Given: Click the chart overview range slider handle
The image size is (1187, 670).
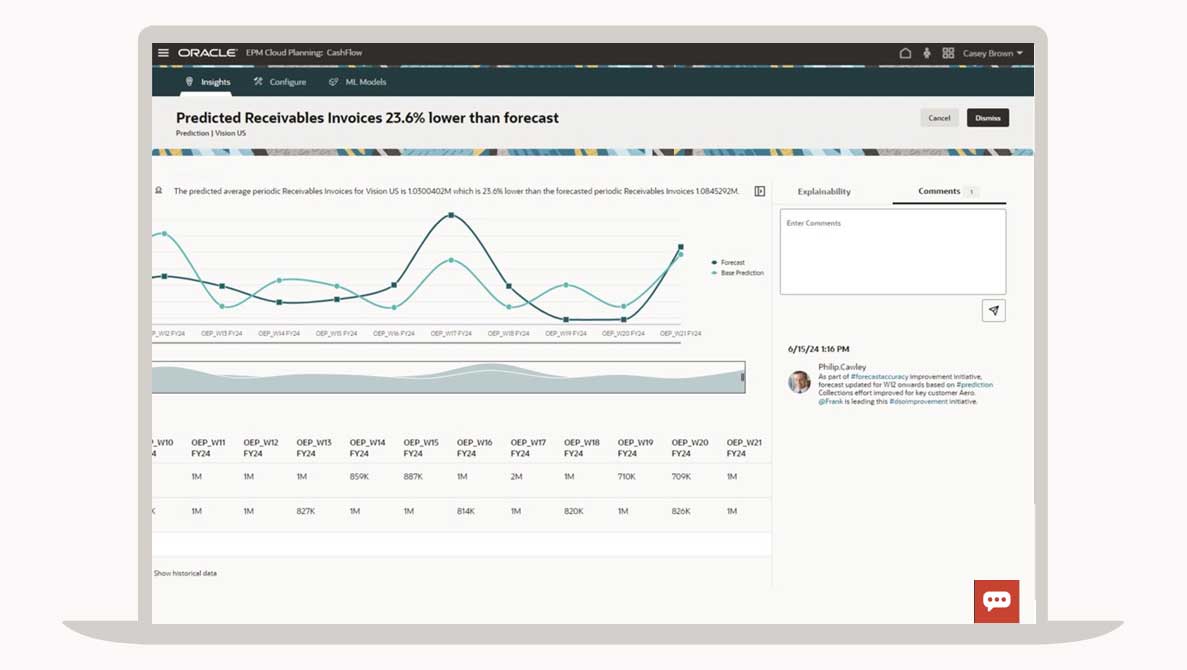Looking at the screenshot, I should click(x=742, y=377).
